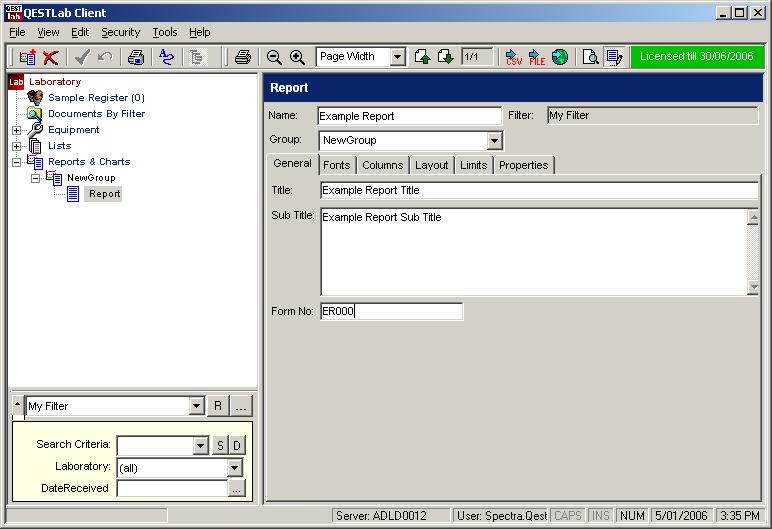772x529 pixels.
Task: Click the globe web export icon
Action: 560,57
